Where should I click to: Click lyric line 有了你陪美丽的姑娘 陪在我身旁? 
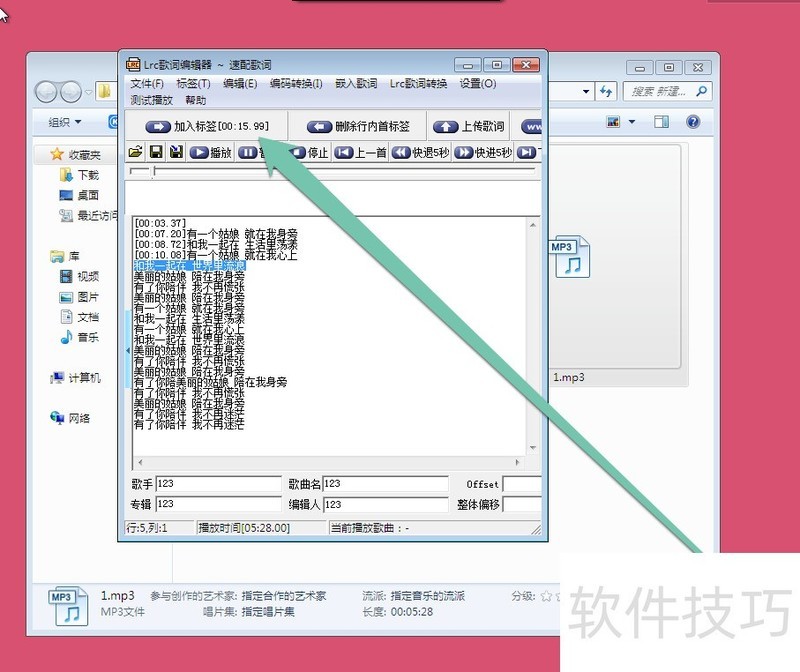coord(210,382)
